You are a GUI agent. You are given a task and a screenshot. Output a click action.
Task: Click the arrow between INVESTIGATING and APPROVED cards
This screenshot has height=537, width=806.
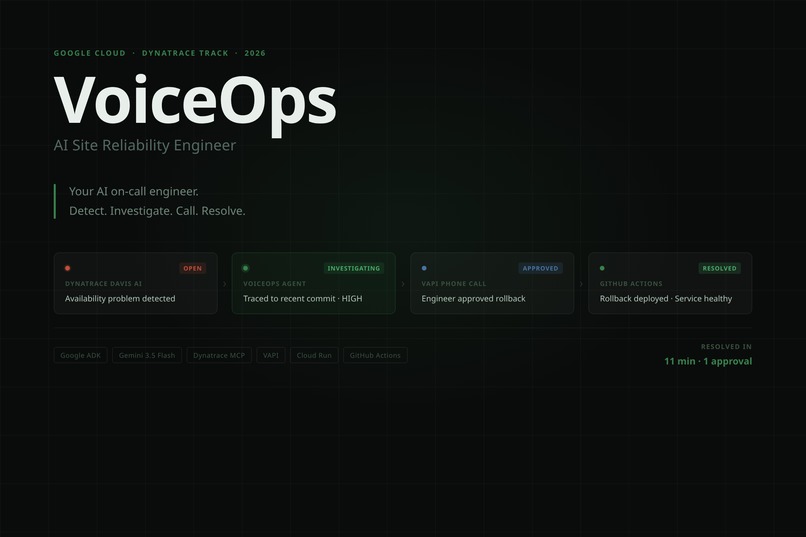click(403, 284)
